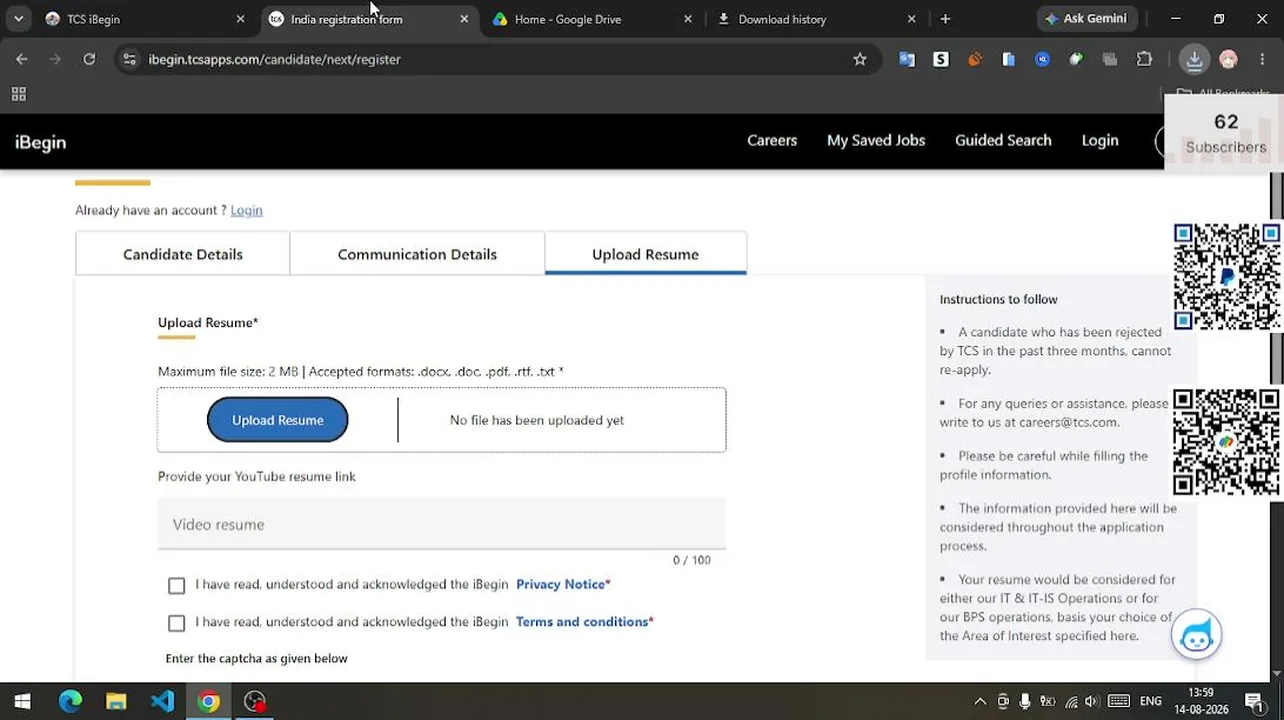Open the apps grid in bookmarks bar

(18, 94)
